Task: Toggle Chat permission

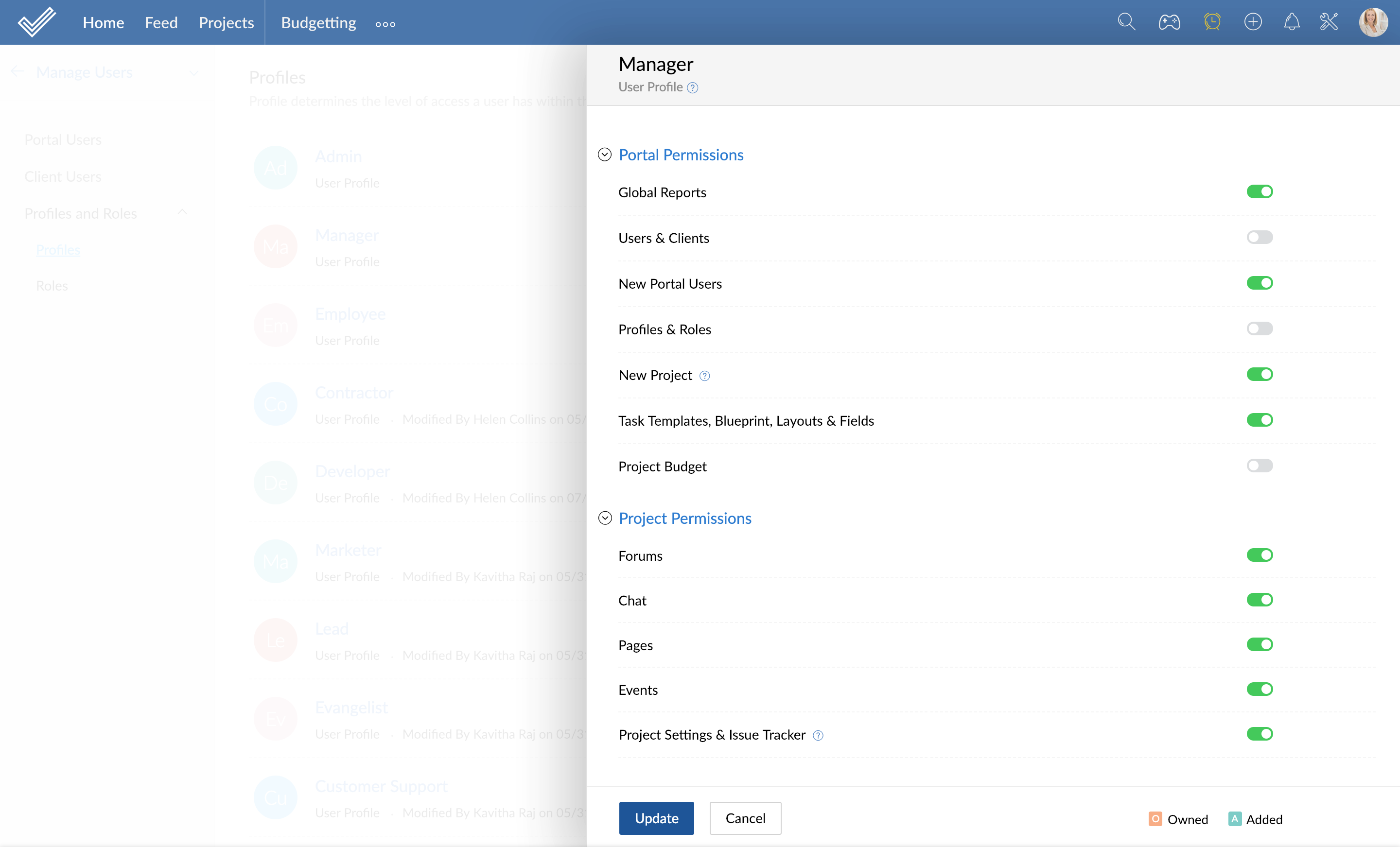Action: (x=1260, y=600)
